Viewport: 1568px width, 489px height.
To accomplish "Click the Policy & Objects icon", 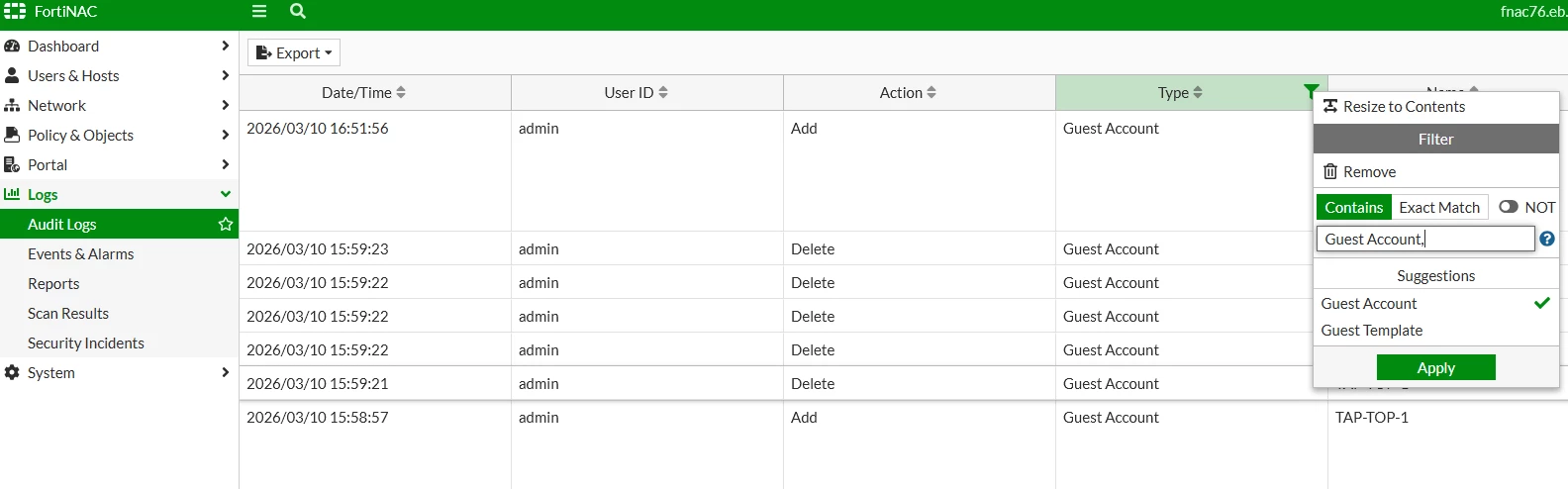I will pyautogui.click(x=12, y=135).
